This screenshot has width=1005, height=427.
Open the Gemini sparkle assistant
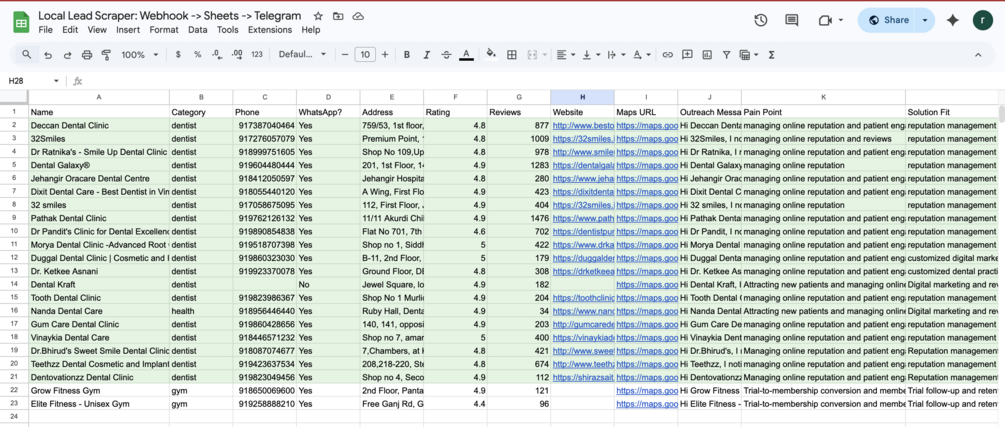[952, 21]
